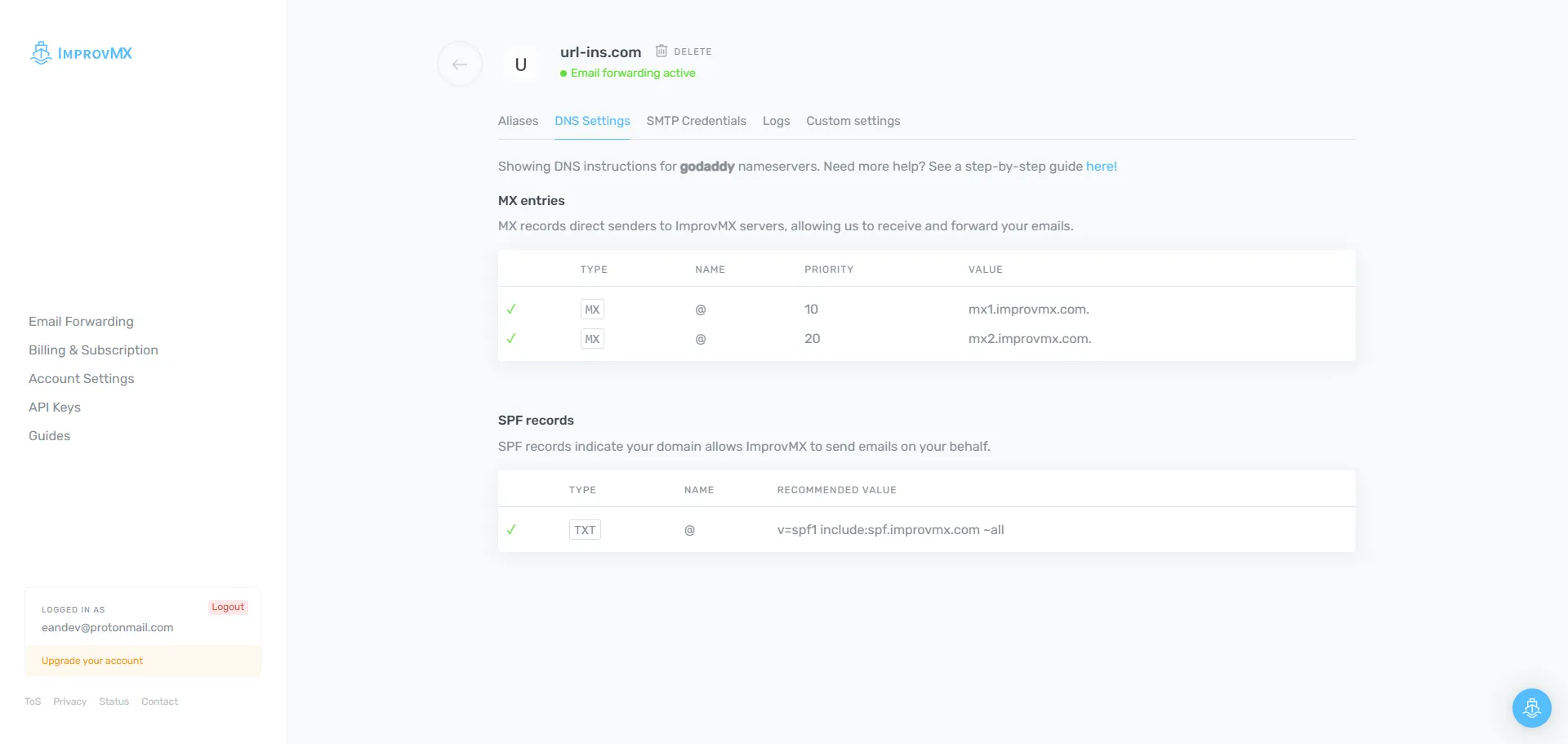Image resolution: width=1568 pixels, height=744 pixels.
Task: Open Account Settings page
Action: tap(81, 379)
